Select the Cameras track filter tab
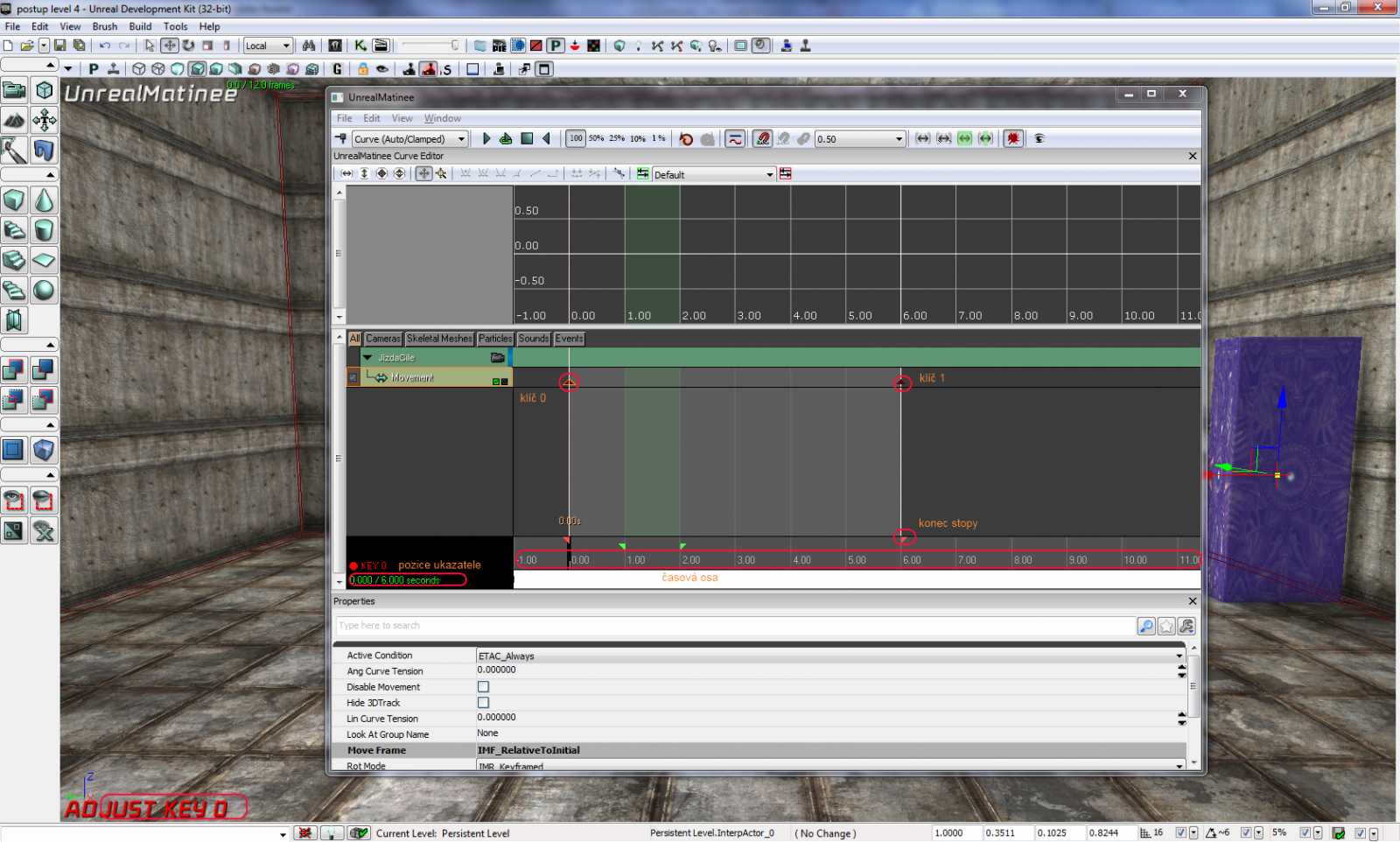This screenshot has height=842, width=1400. 382,339
